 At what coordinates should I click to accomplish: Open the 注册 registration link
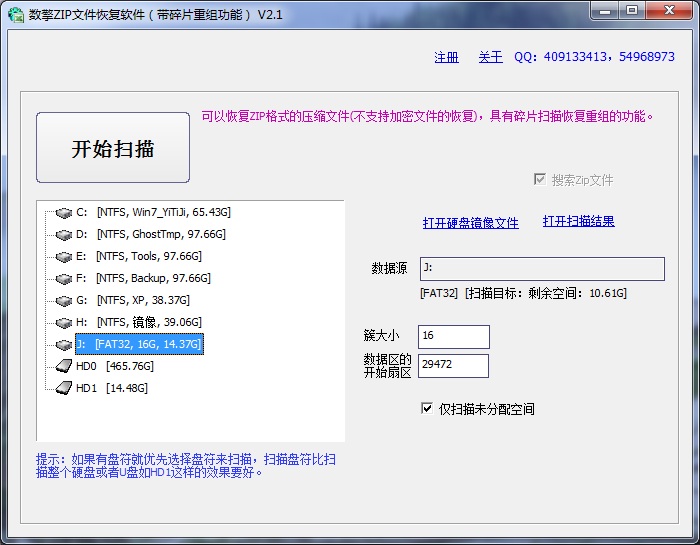pyautogui.click(x=446, y=58)
